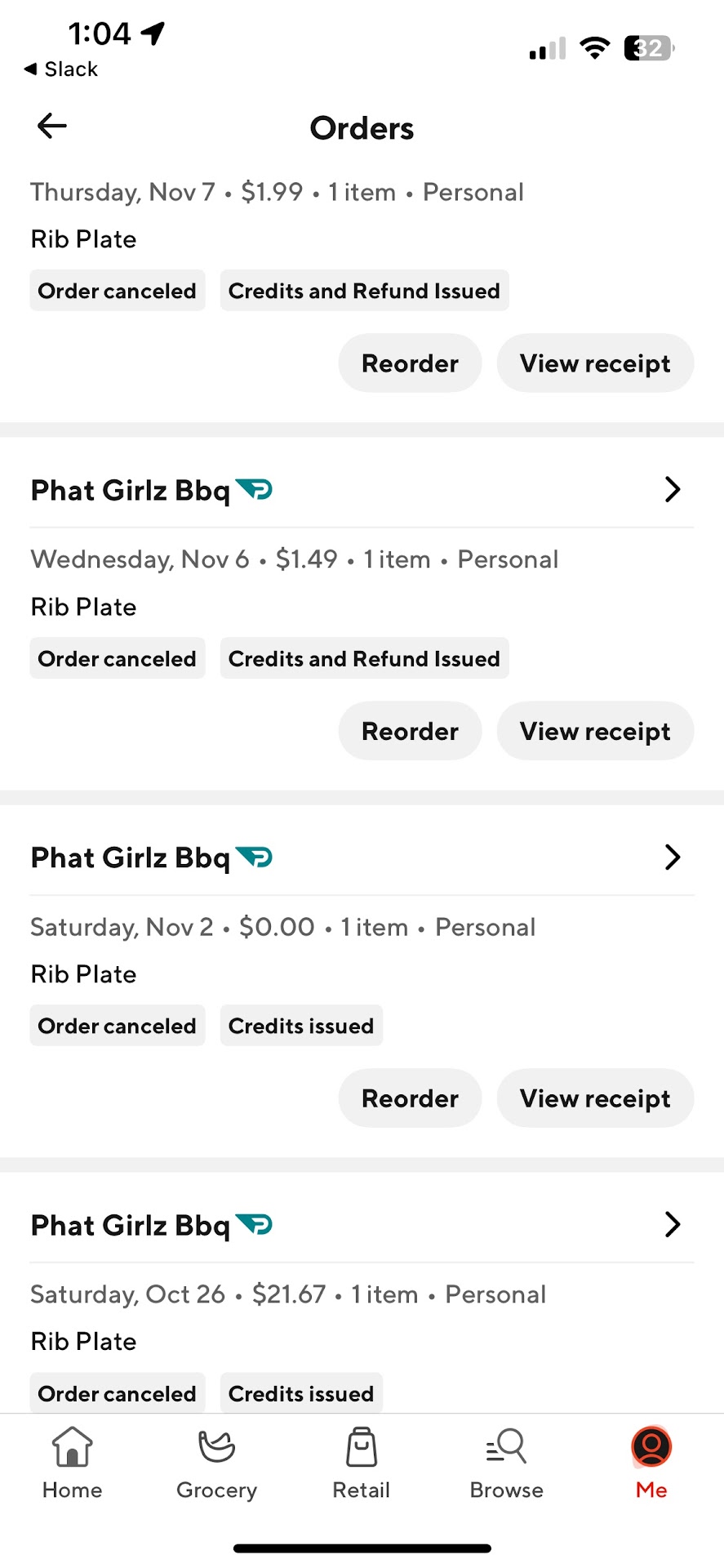Tap the Me profile icon

[651, 1447]
